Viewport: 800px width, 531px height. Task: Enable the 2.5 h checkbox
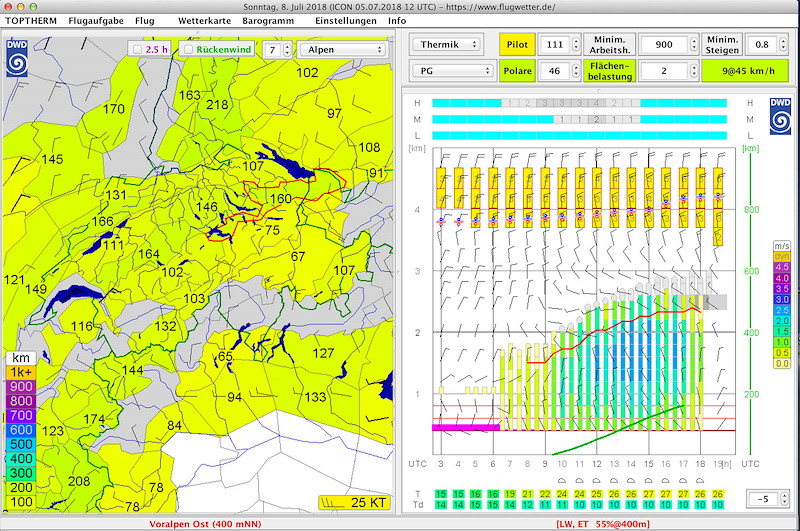point(138,49)
